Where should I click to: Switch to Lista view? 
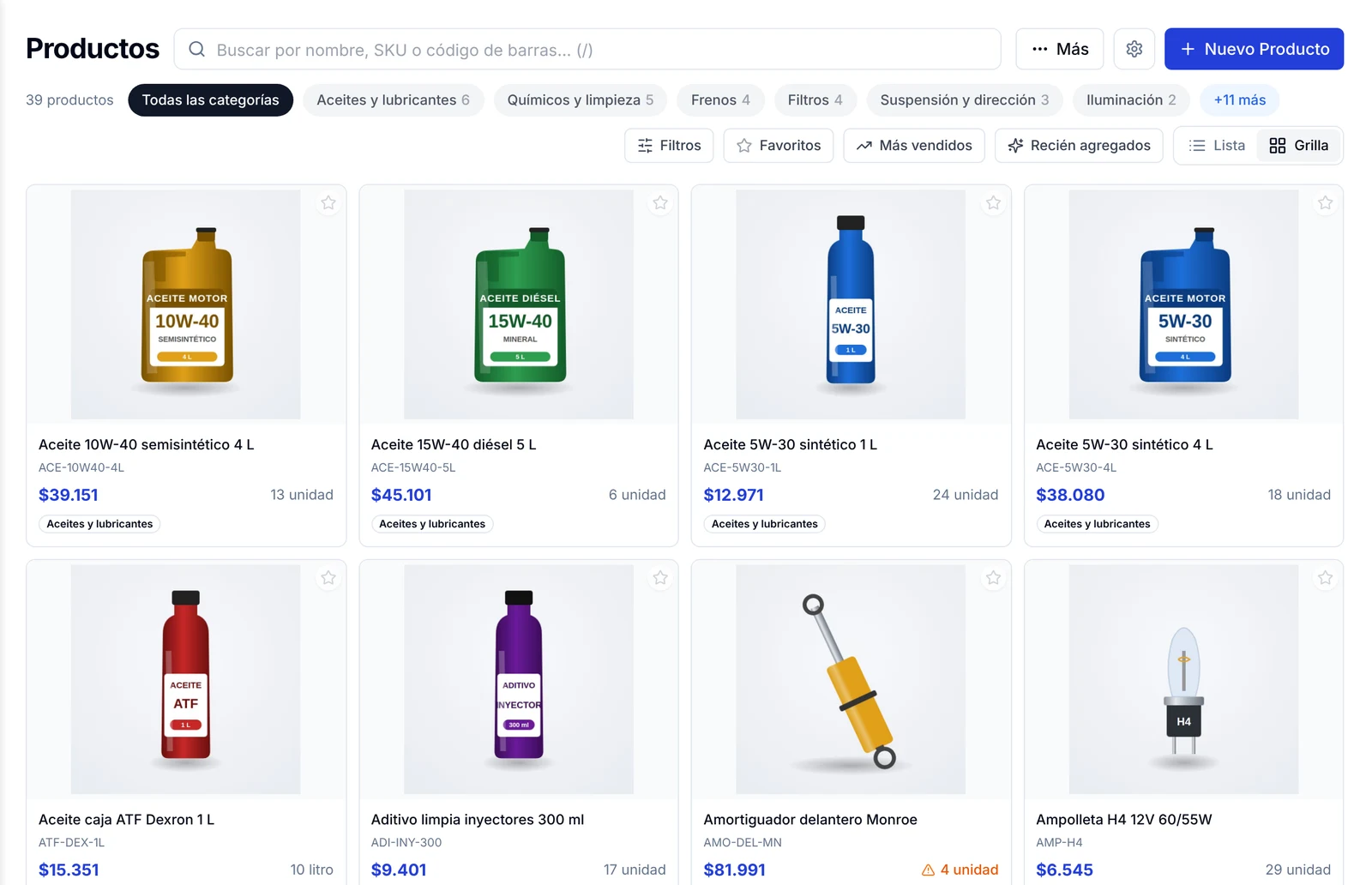coord(1217,146)
